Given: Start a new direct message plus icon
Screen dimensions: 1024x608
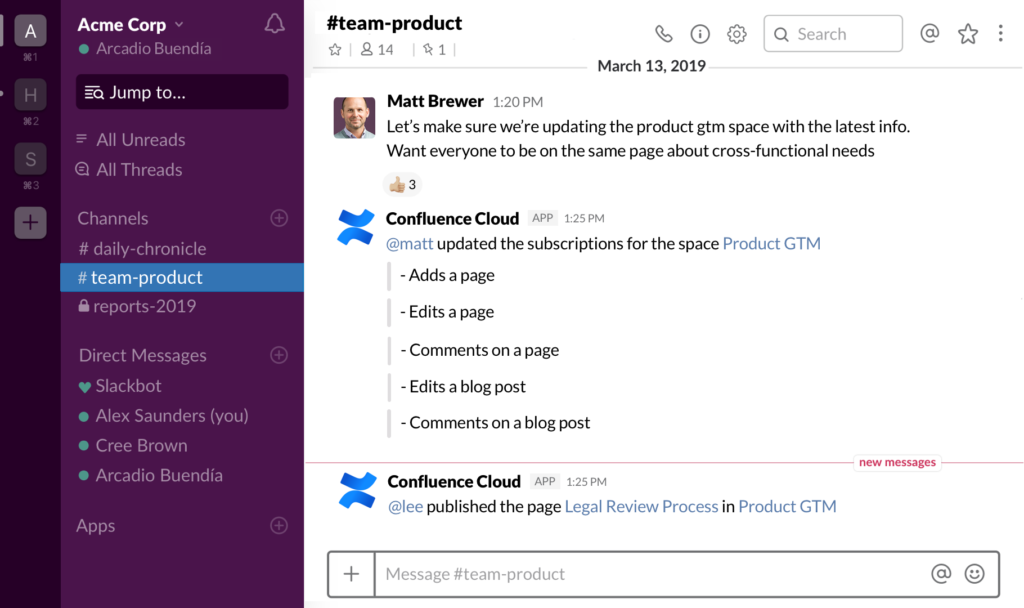Looking at the screenshot, I should [x=279, y=355].
